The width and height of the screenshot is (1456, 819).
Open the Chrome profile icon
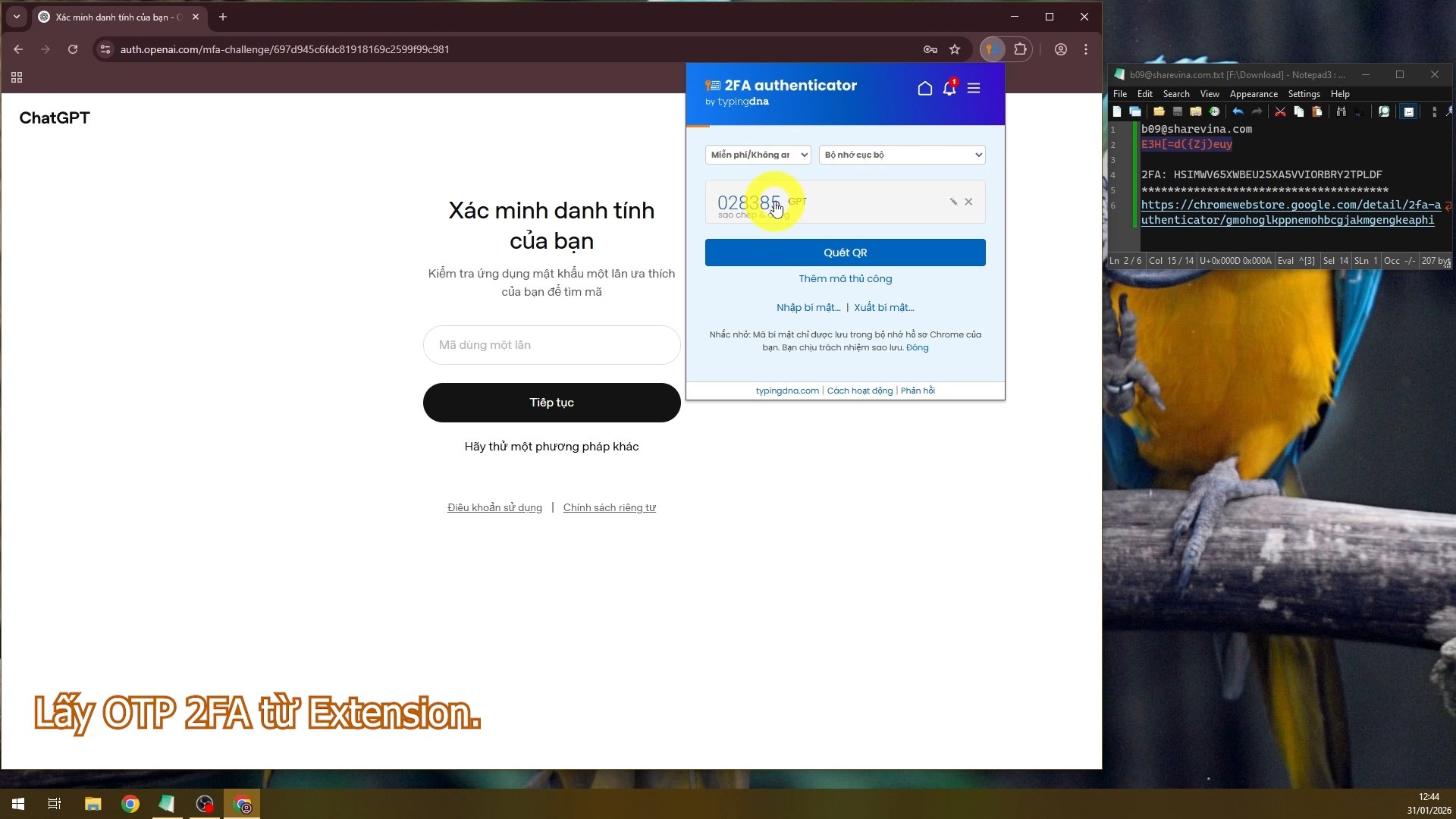(1061, 49)
